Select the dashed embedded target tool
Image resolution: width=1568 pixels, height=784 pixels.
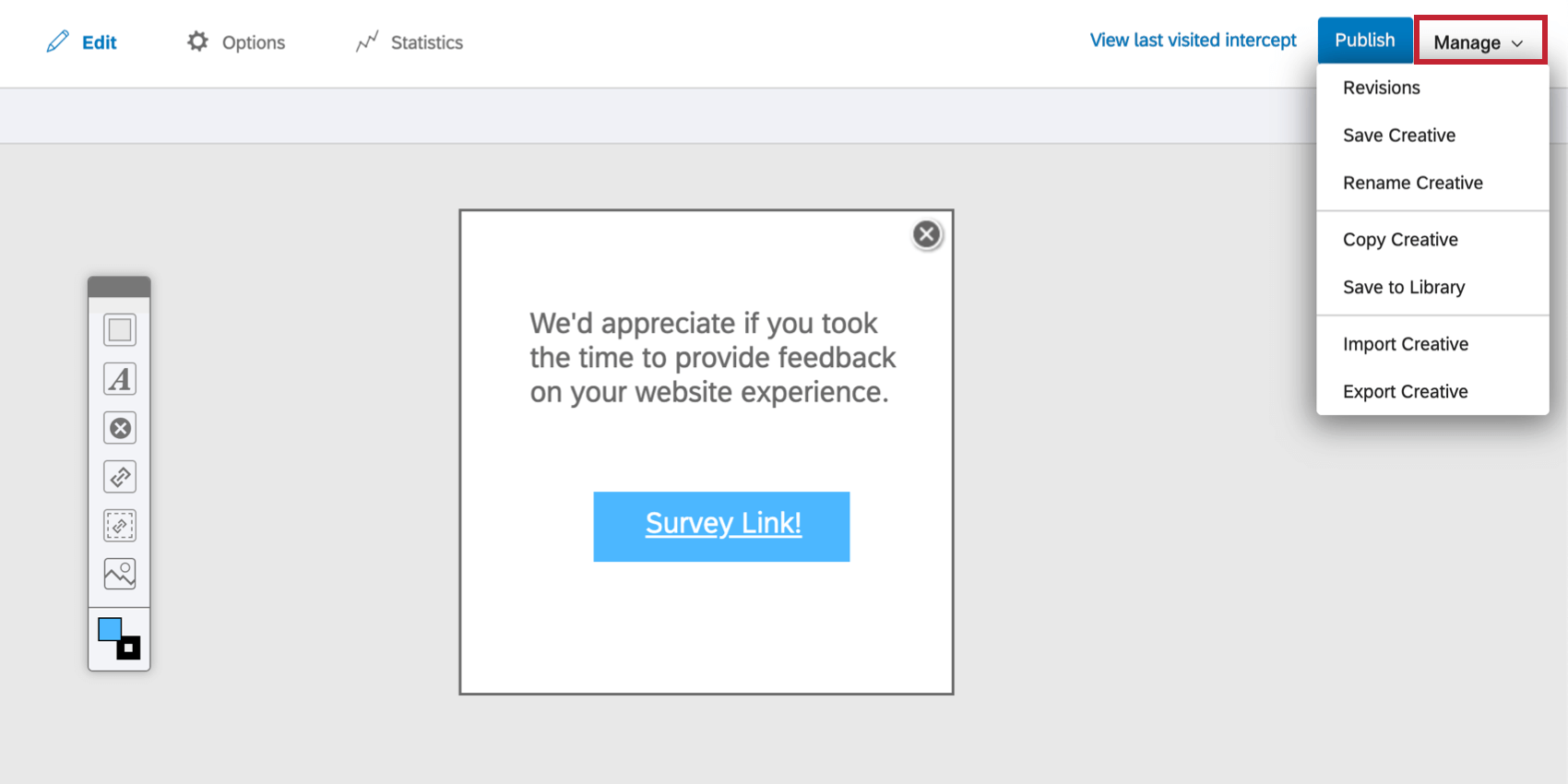(x=120, y=526)
